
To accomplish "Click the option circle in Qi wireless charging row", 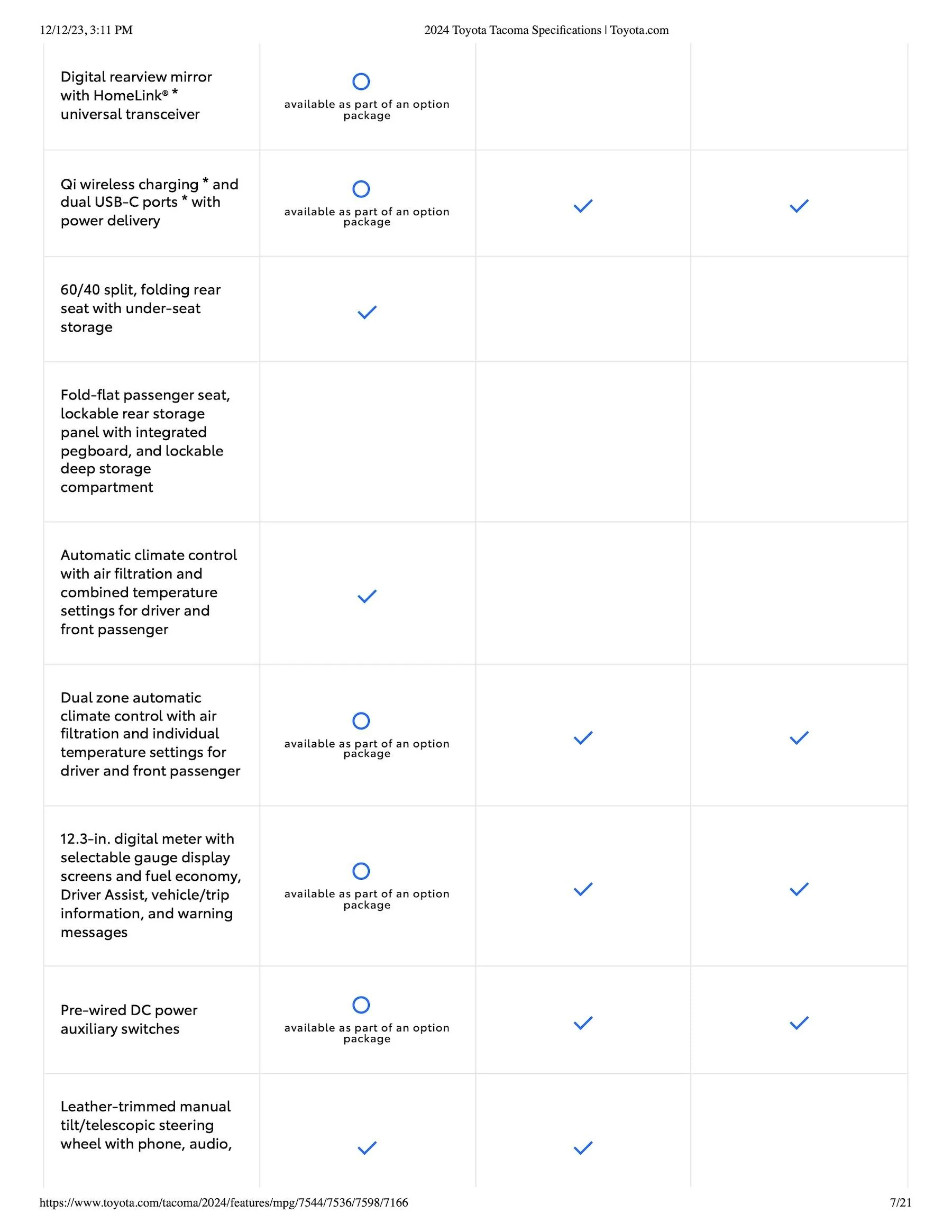I will (x=361, y=189).
